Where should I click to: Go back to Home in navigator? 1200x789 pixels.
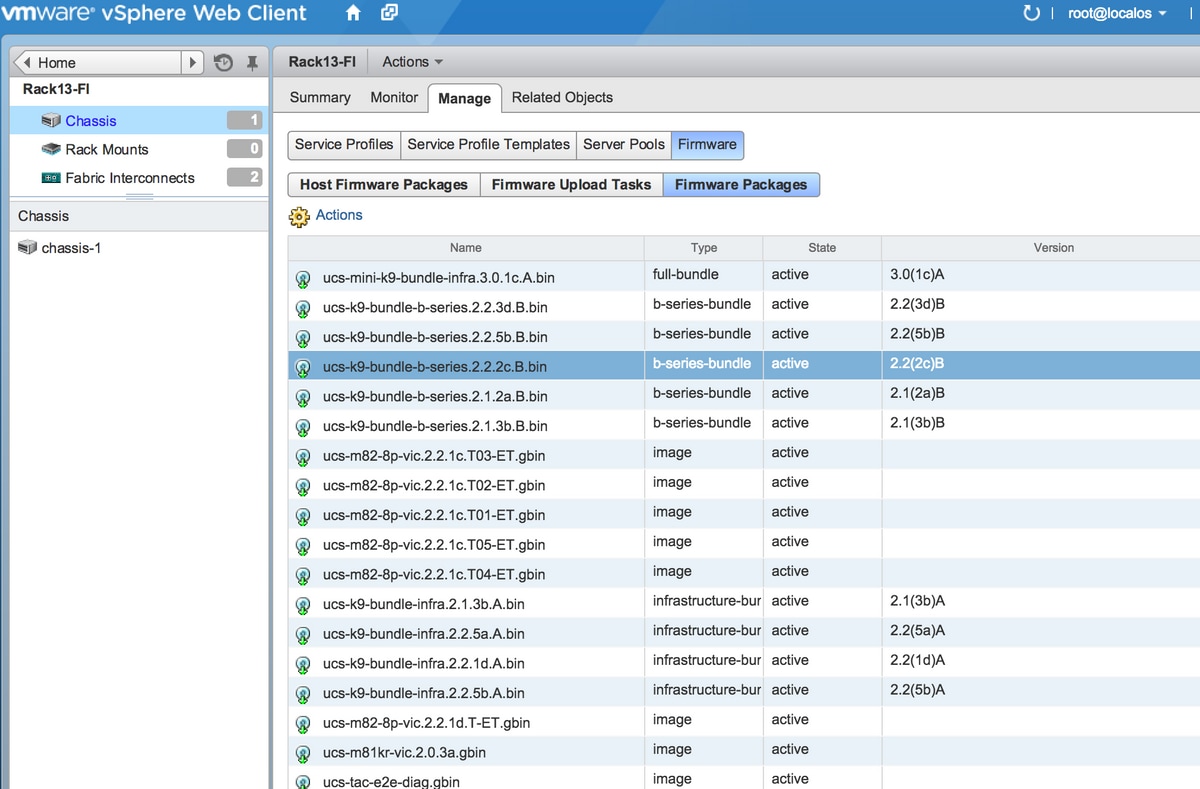(96, 62)
